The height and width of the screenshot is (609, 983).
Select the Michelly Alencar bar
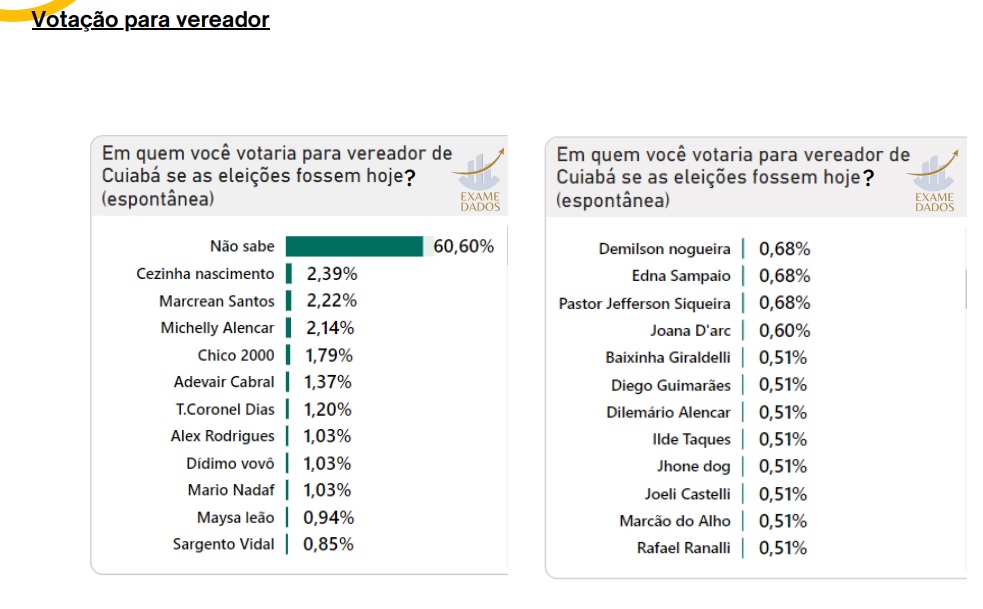click(289, 328)
